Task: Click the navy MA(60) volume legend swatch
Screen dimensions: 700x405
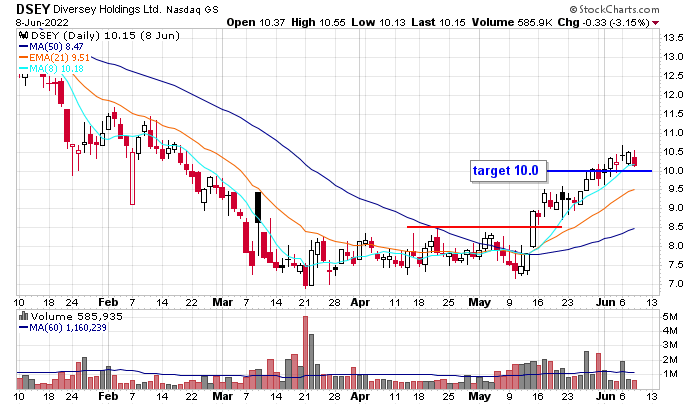Action: [24, 327]
